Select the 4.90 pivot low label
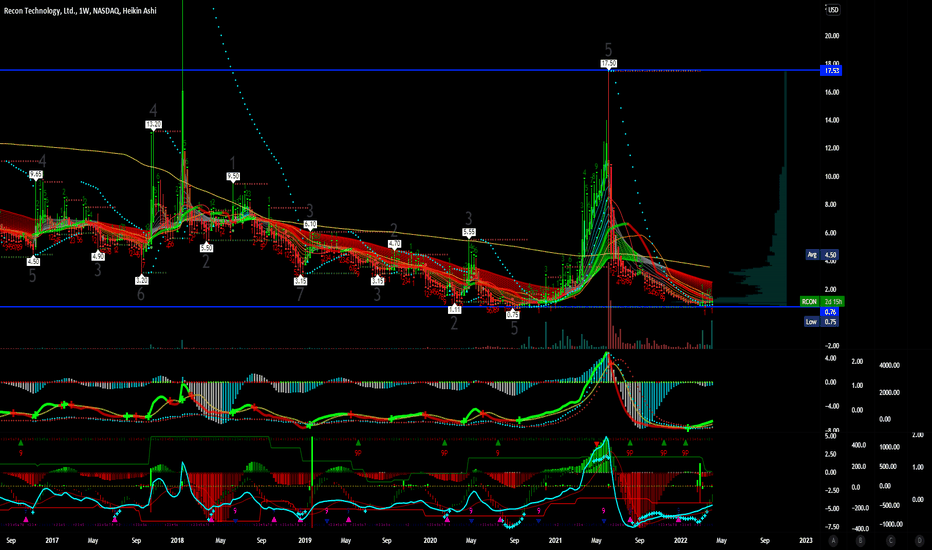The image size is (932, 550). tap(98, 256)
